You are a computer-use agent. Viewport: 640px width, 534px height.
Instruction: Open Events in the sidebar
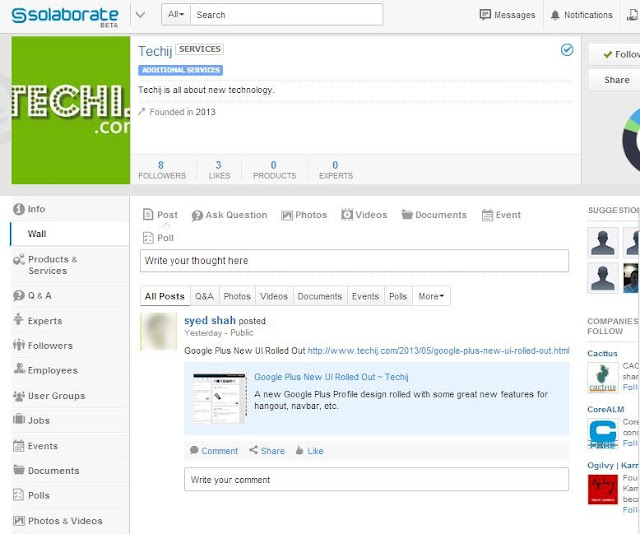[x=70, y=446]
